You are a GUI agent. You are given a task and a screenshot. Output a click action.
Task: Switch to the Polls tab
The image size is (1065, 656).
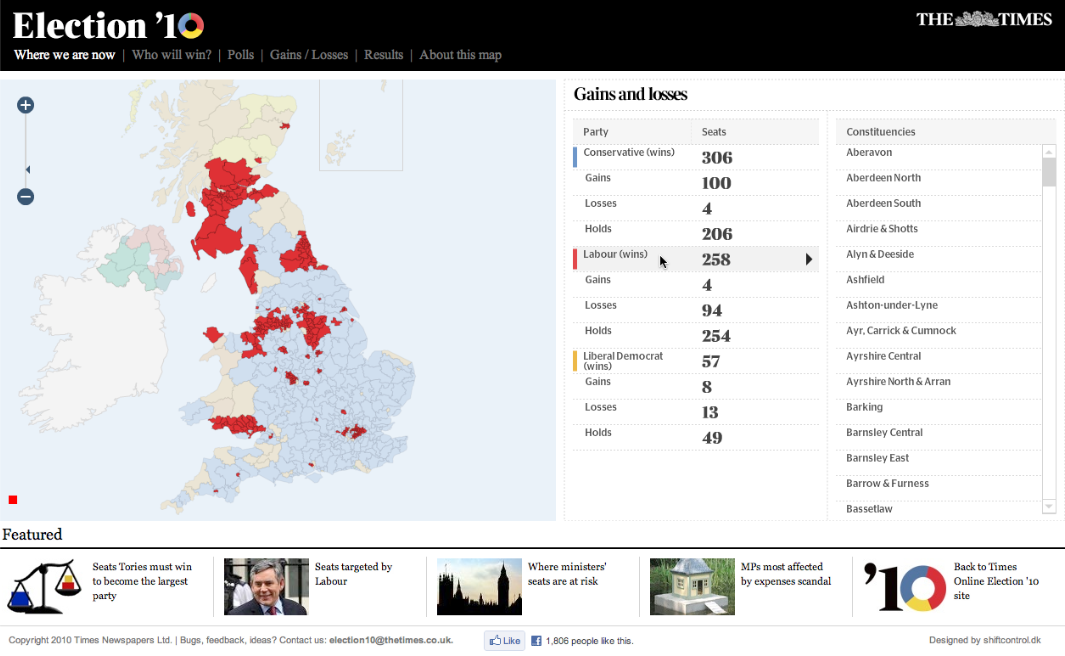coord(240,55)
